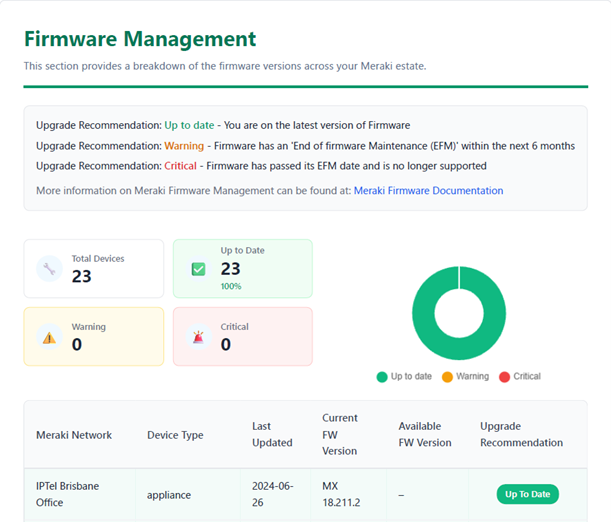
Task: Click the Up to Date card value 23
Action: (231, 269)
